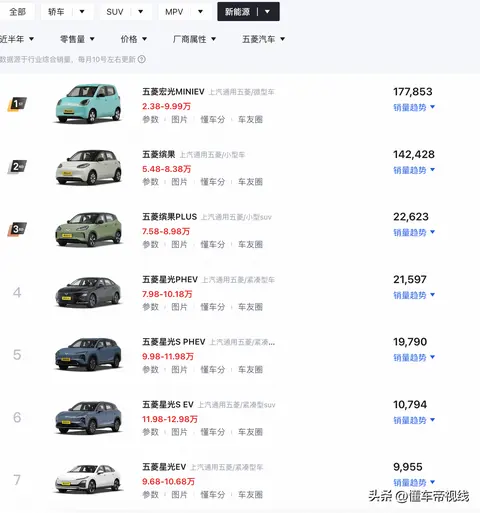Open 参数 for 五菱星光EV
Image resolution: width=480 pixels, height=513 pixels.
click(151, 495)
